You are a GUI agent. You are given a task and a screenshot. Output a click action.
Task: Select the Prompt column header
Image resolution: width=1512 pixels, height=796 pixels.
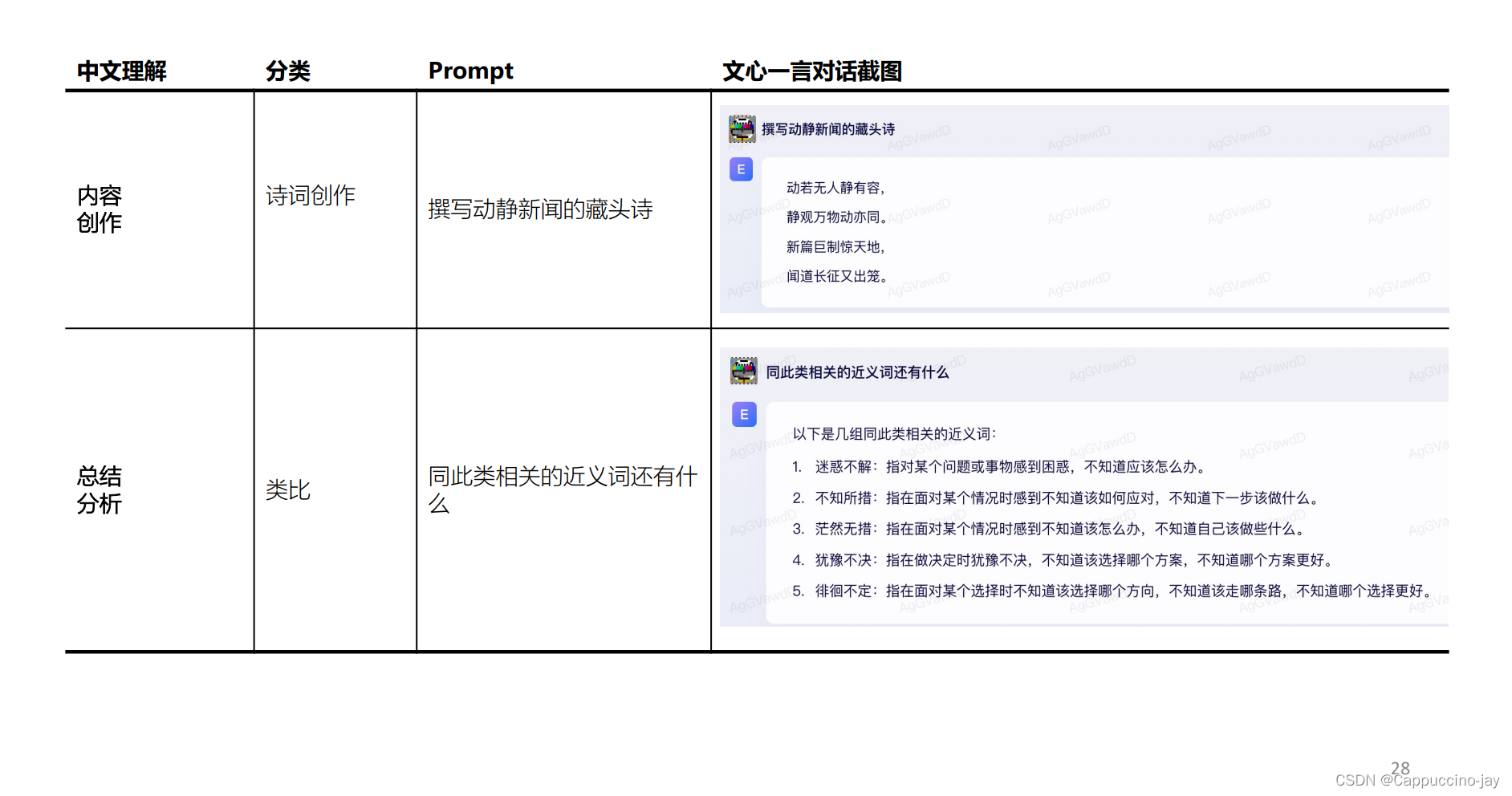click(x=471, y=71)
